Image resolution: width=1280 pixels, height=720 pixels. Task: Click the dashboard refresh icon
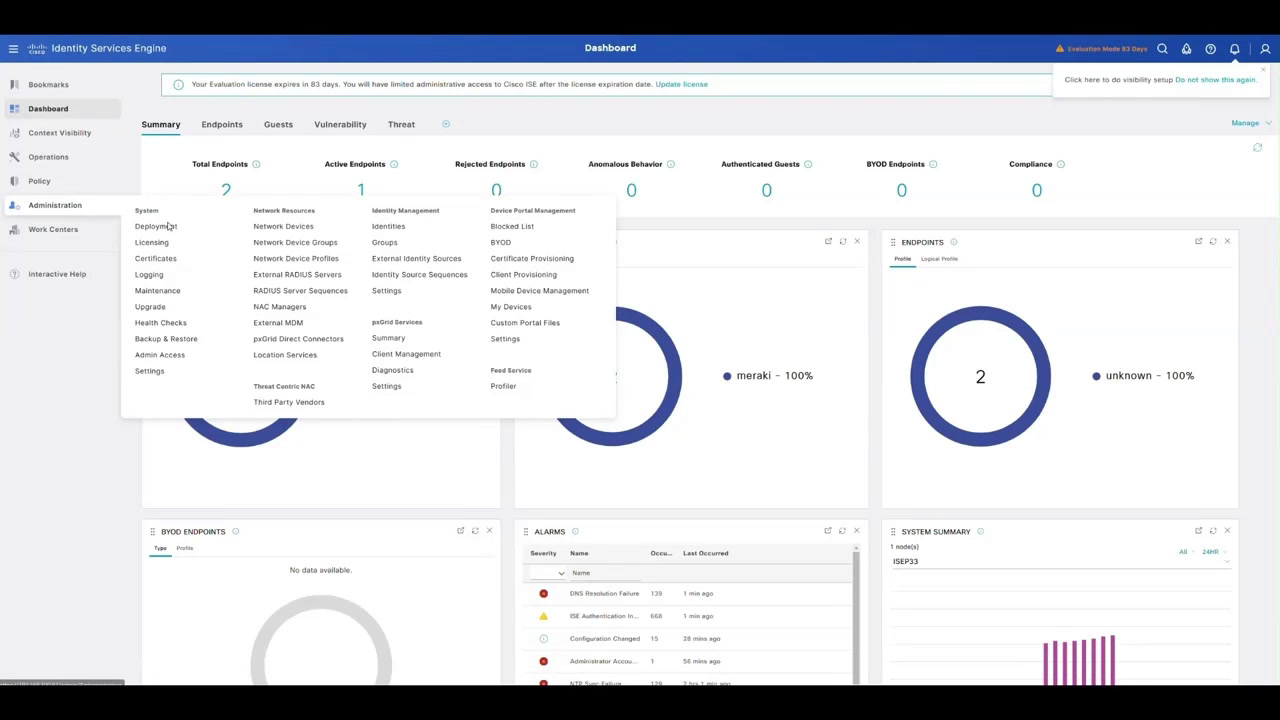coord(1257,148)
